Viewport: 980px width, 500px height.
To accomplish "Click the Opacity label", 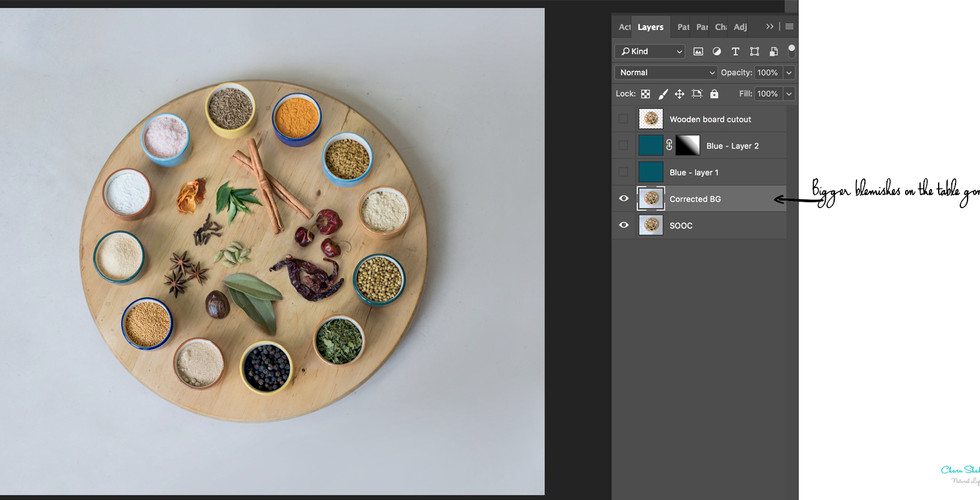I will click(736, 72).
